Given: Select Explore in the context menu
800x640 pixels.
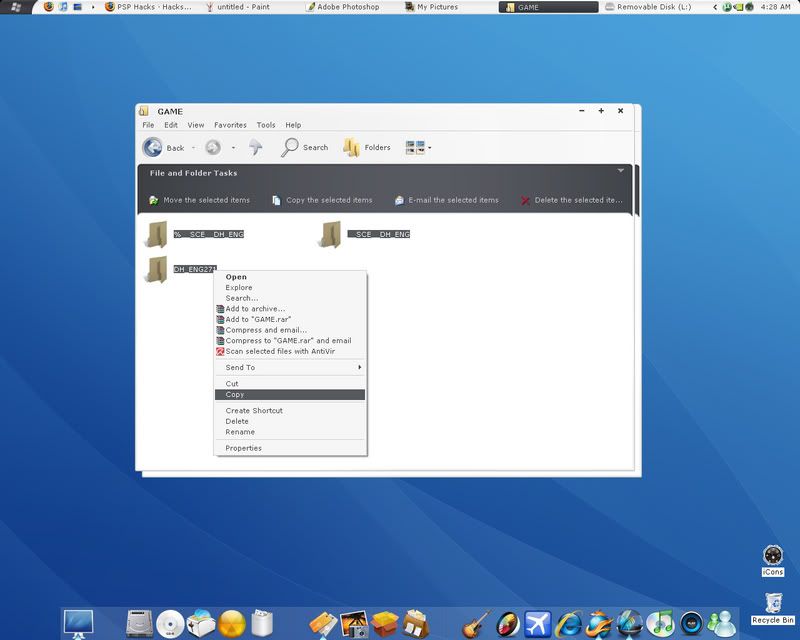Looking at the screenshot, I should click(x=290, y=288).
